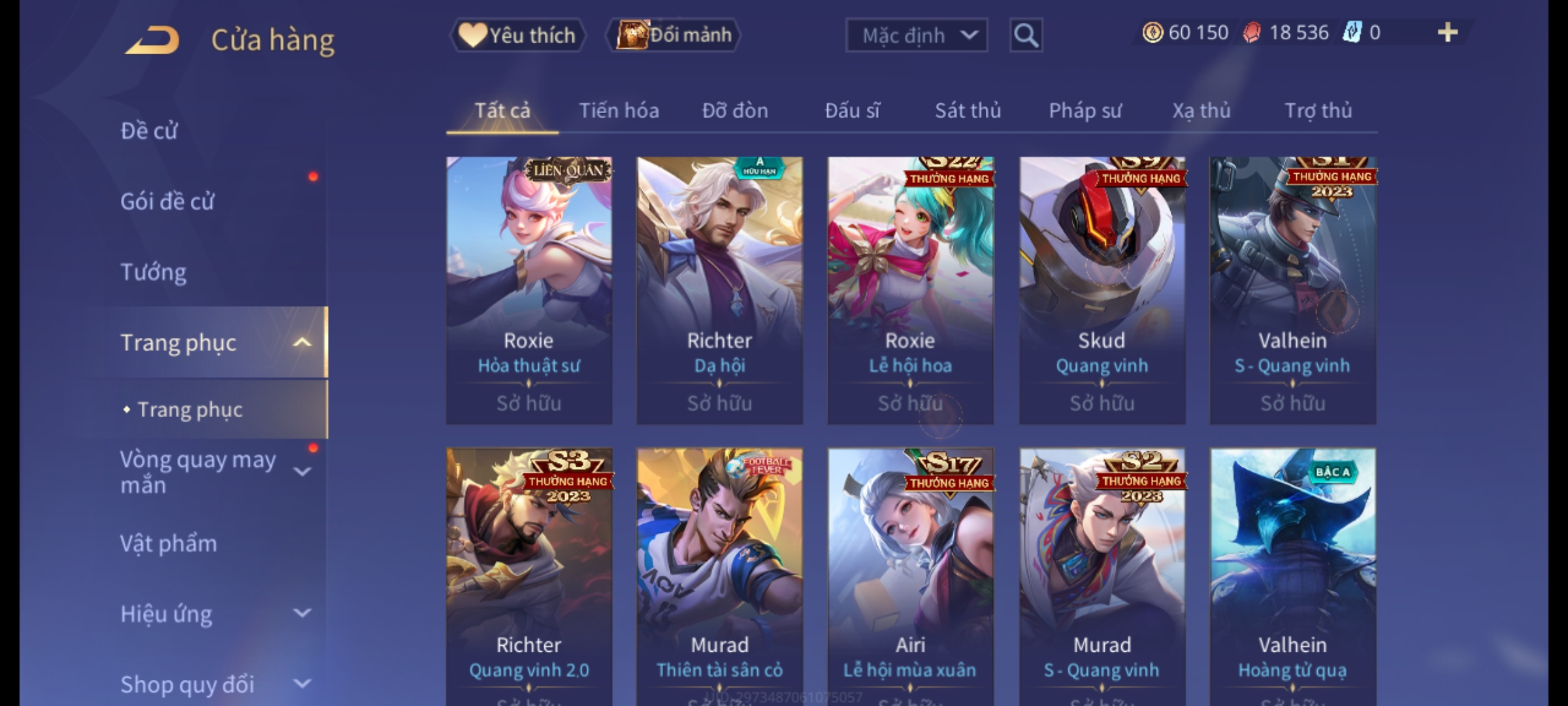This screenshot has width=1568, height=706.
Task: Click the gold coin currency icon
Action: 1152,33
